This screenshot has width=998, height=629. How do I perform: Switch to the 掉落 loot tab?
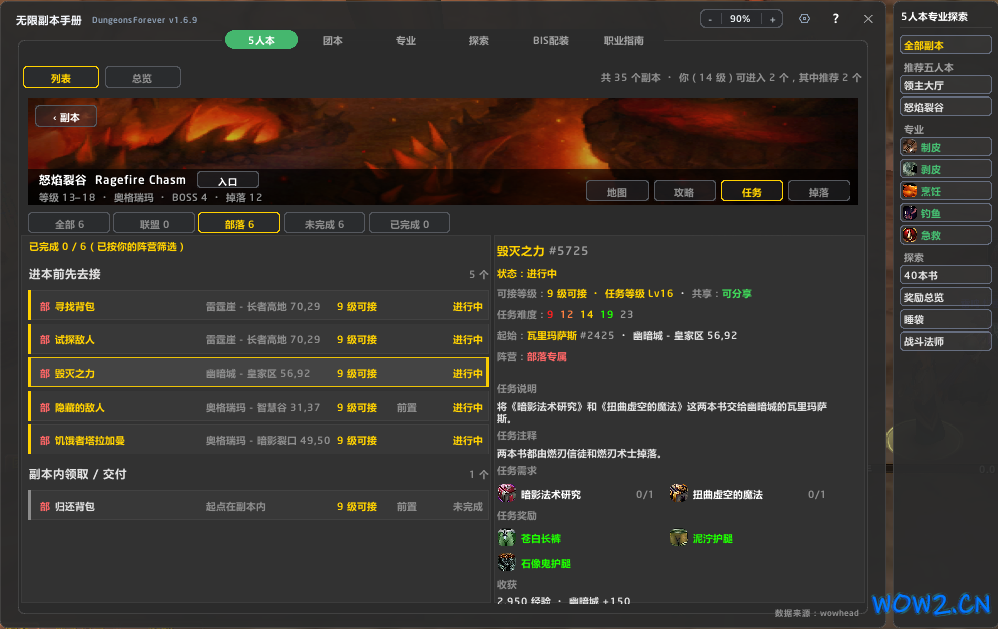[x=819, y=191]
